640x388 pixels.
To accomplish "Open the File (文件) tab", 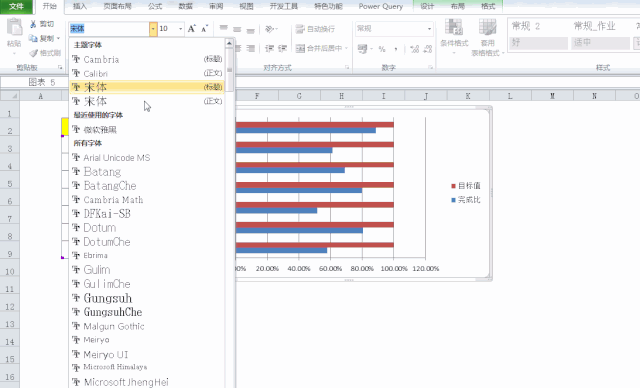I will pos(16,6).
